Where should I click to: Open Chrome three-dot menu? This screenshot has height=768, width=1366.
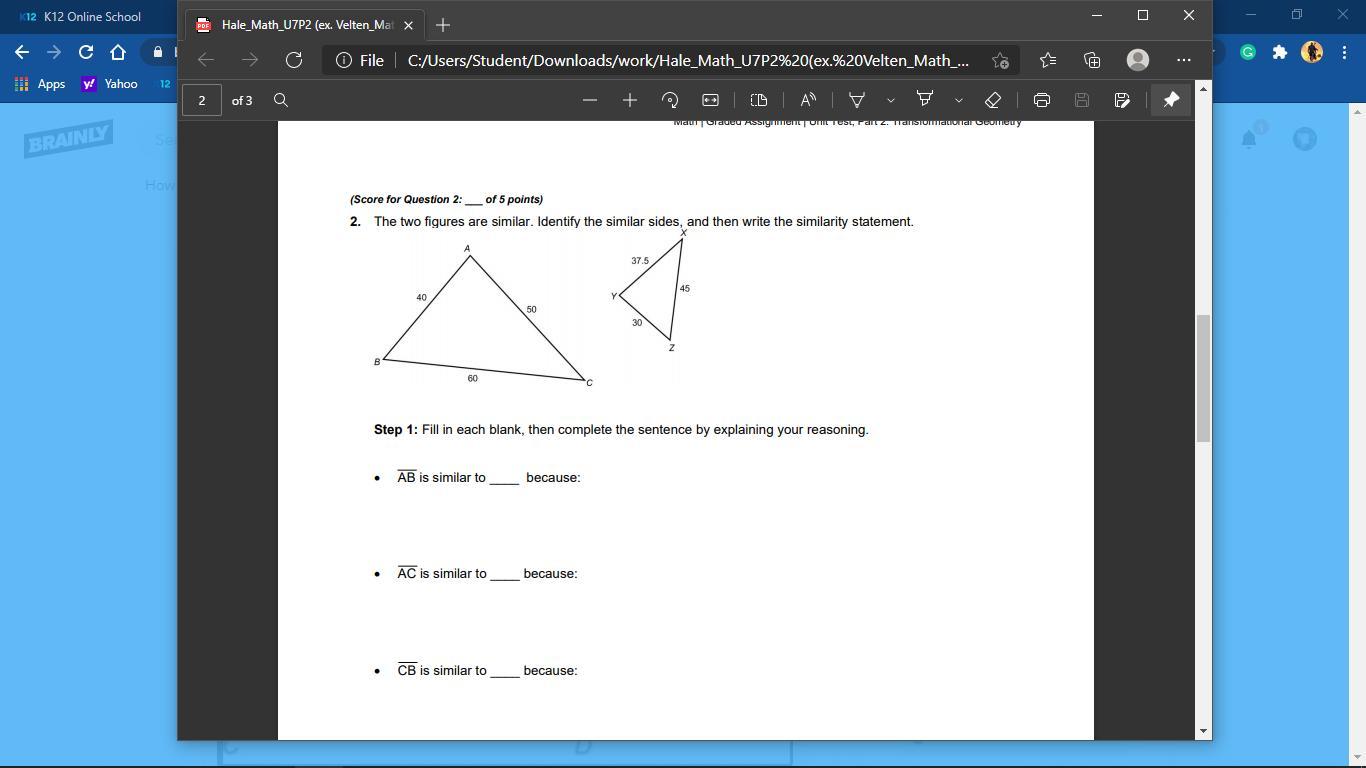1344,52
